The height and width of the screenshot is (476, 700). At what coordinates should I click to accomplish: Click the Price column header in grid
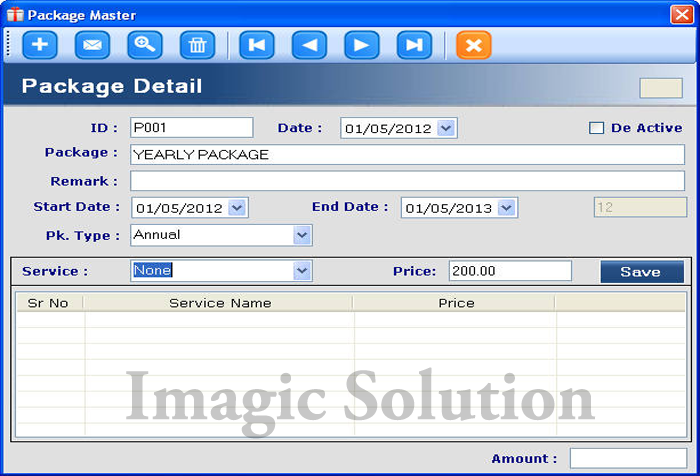[x=454, y=303]
